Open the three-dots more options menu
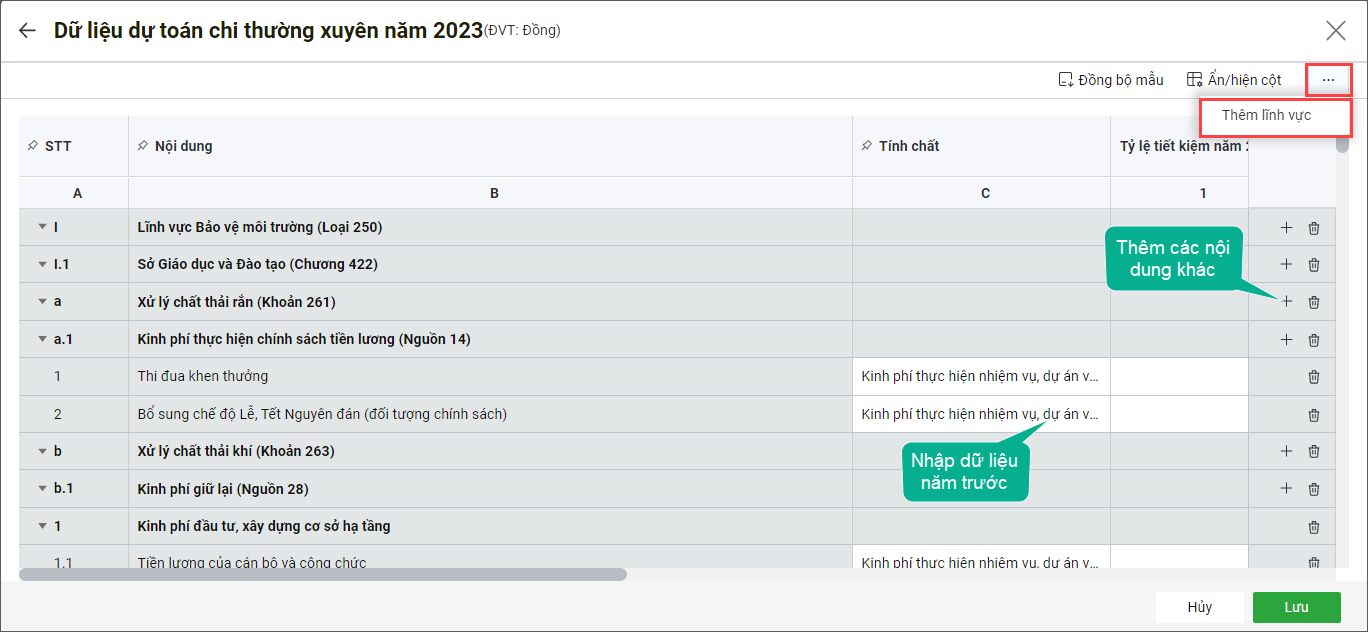Image resolution: width=1368 pixels, height=632 pixels. pos(1328,80)
